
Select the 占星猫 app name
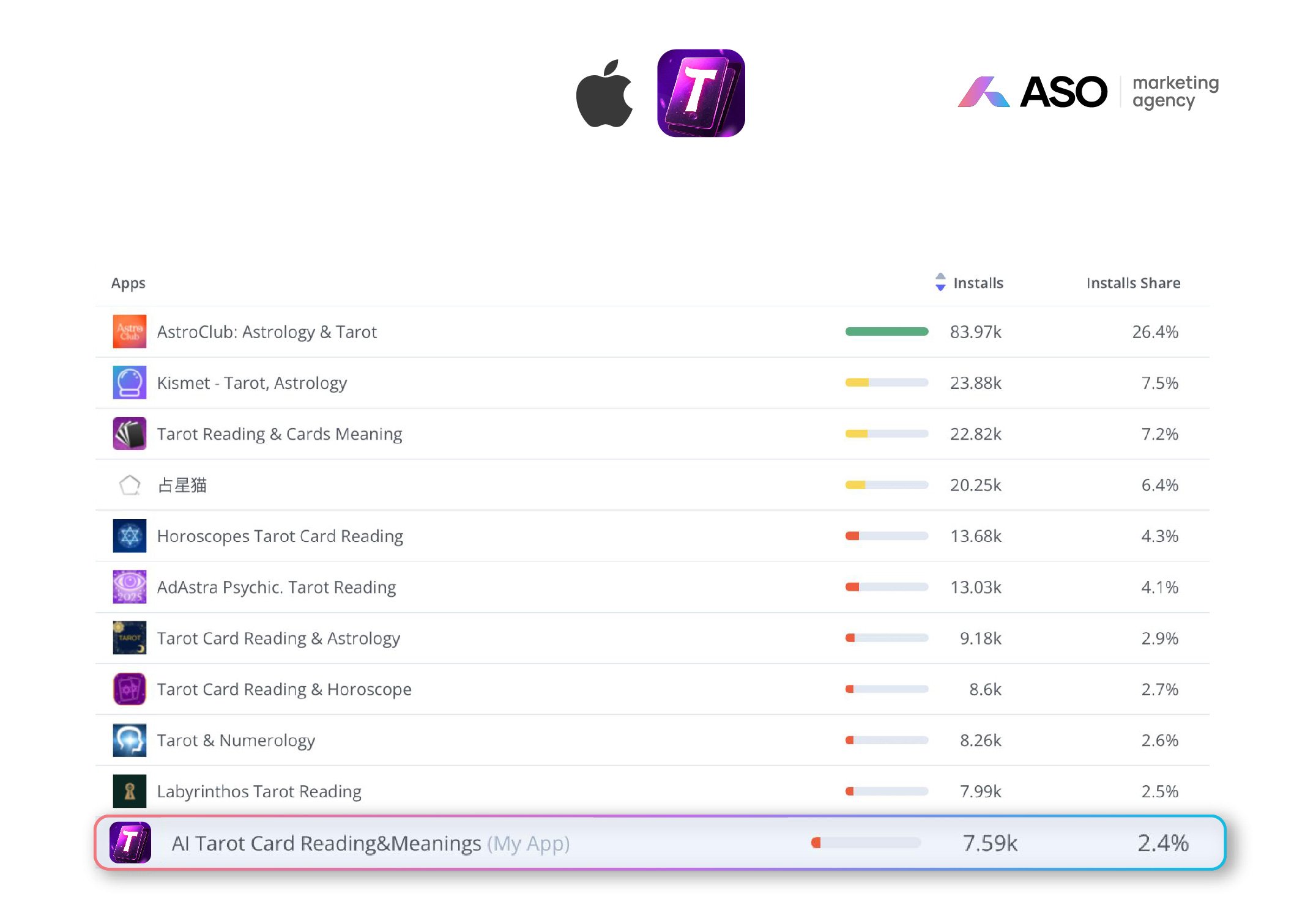(182, 485)
